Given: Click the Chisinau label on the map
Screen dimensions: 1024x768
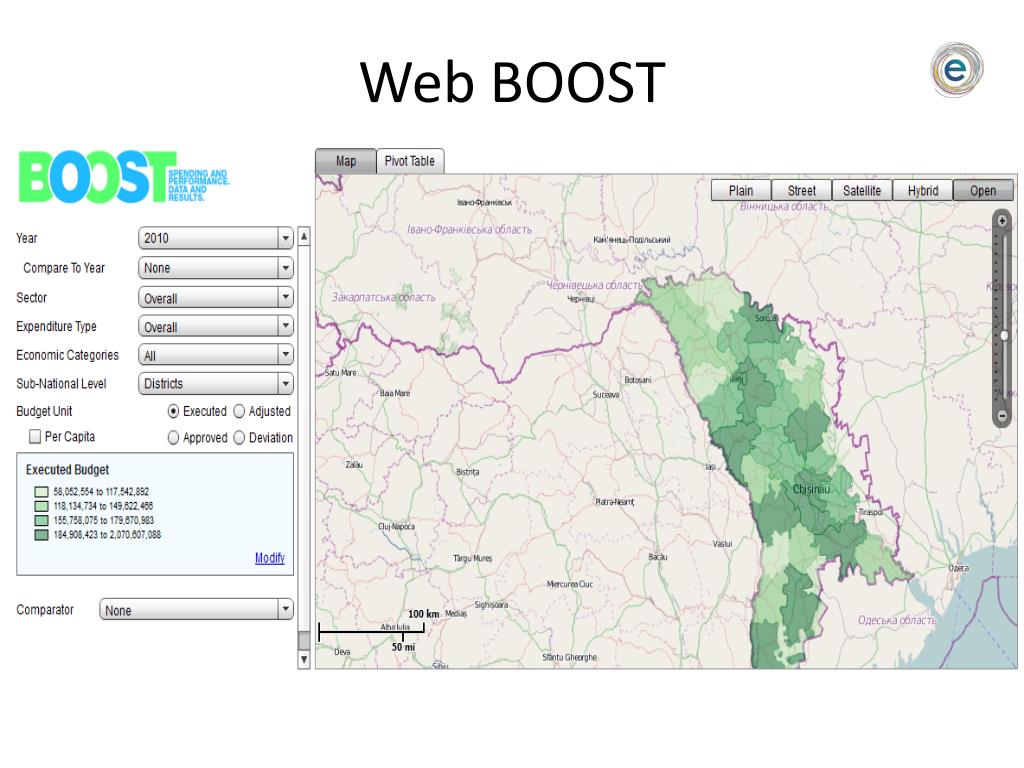Looking at the screenshot, I should pyautogui.click(x=811, y=489).
